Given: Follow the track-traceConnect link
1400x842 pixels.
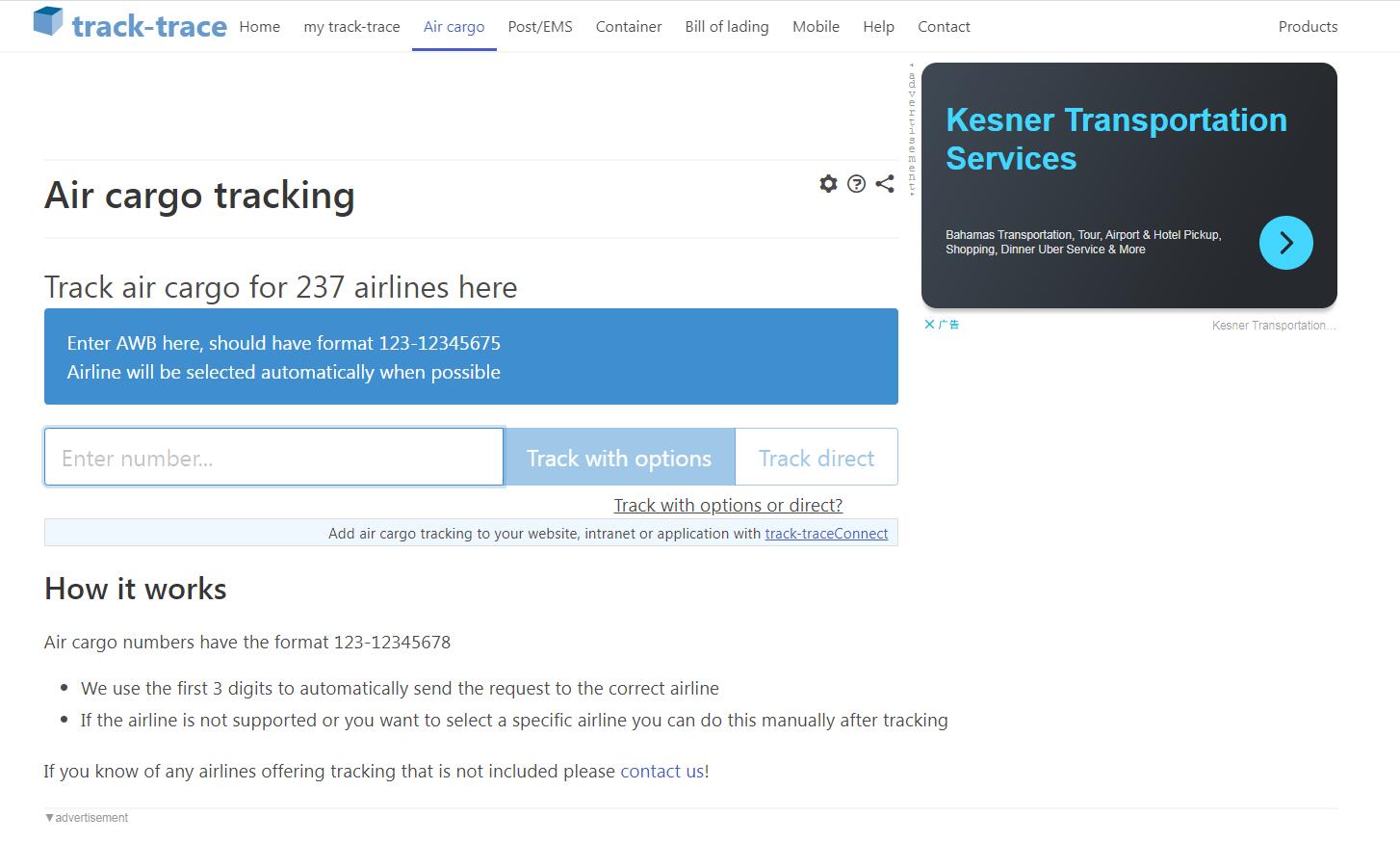Looking at the screenshot, I should pyautogui.click(x=826, y=534).
